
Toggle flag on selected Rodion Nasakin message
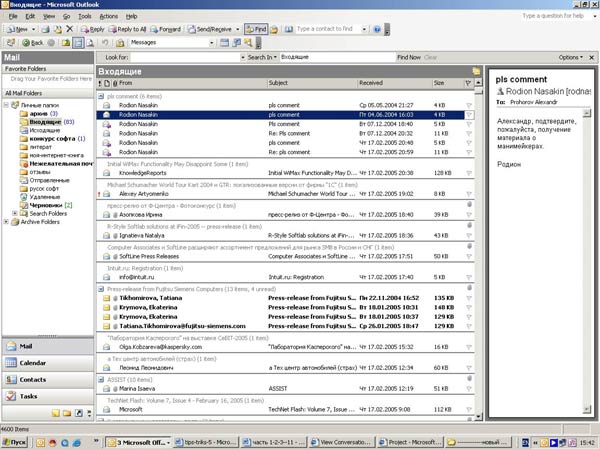click(x=469, y=115)
